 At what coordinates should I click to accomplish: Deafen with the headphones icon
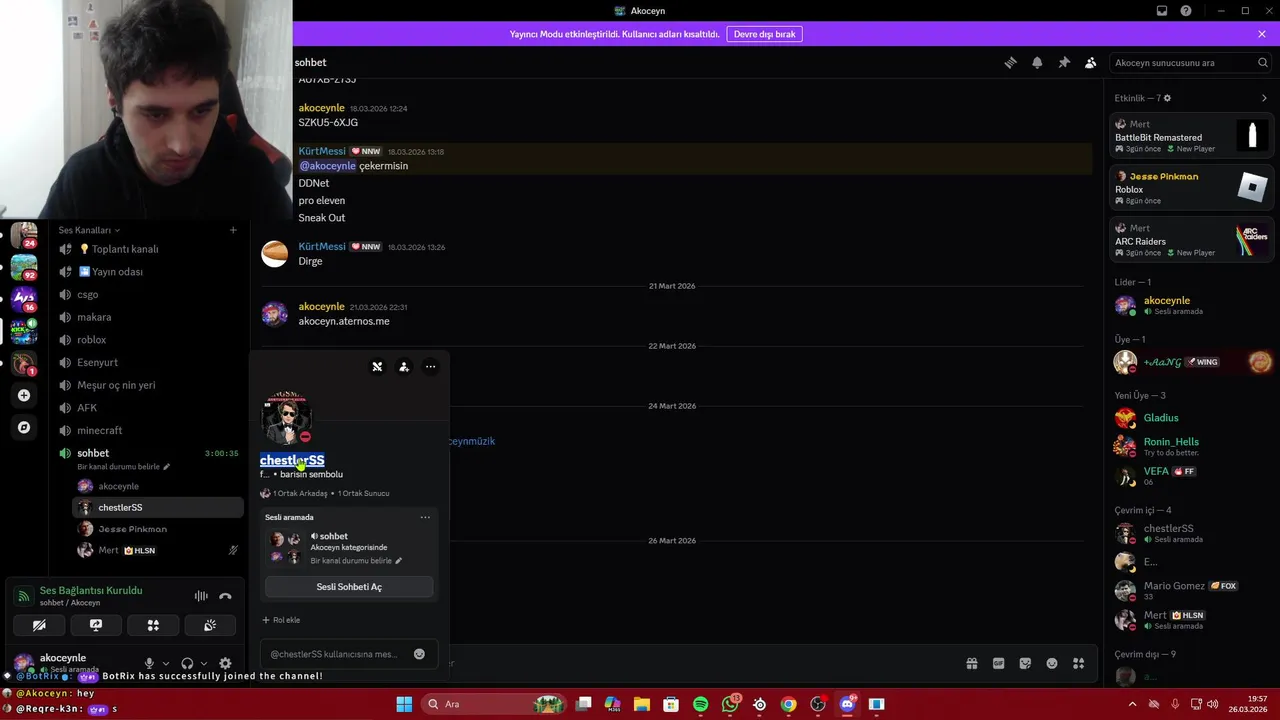(x=187, y=663)
